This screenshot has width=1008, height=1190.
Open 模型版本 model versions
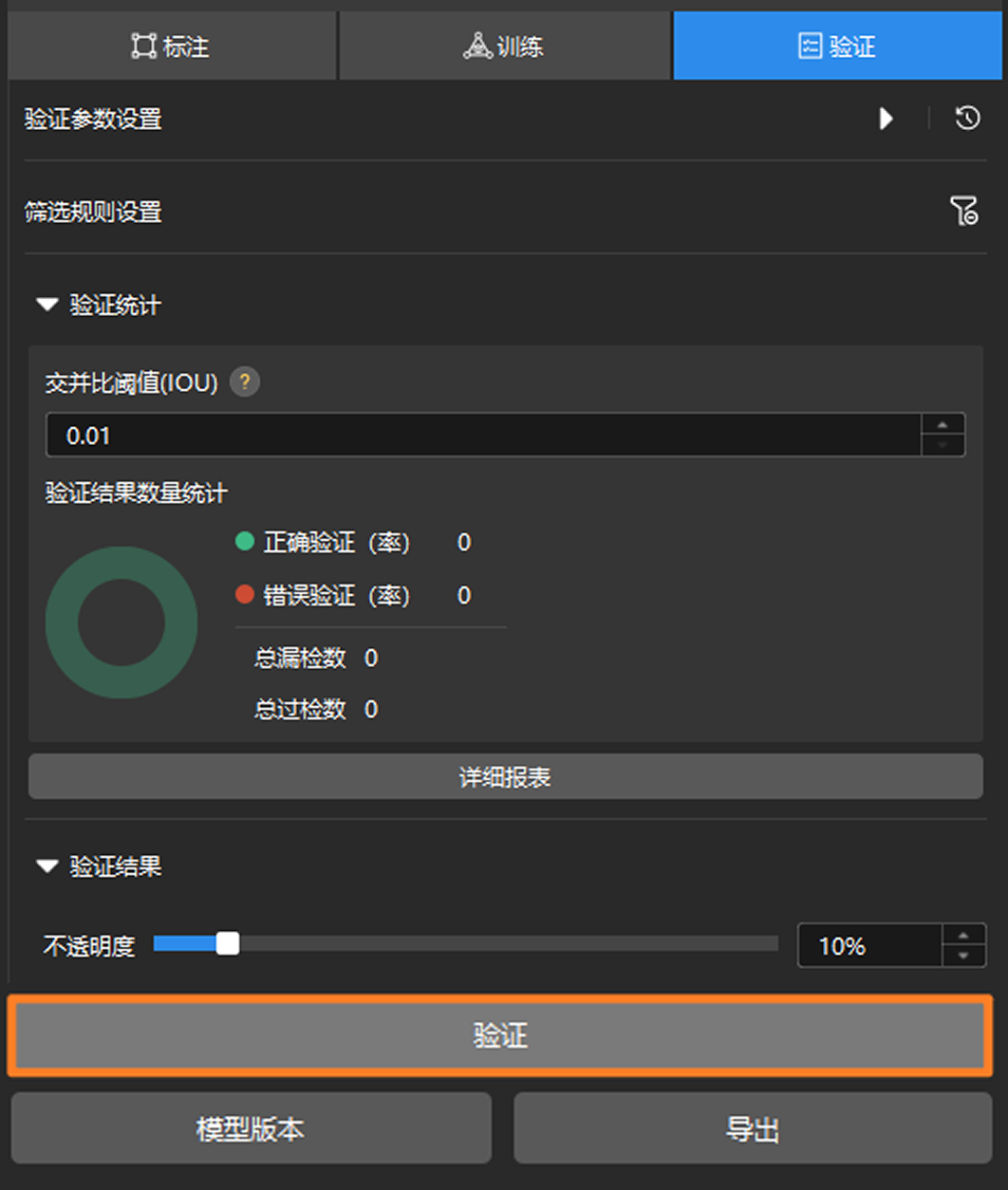(251, 1128)
